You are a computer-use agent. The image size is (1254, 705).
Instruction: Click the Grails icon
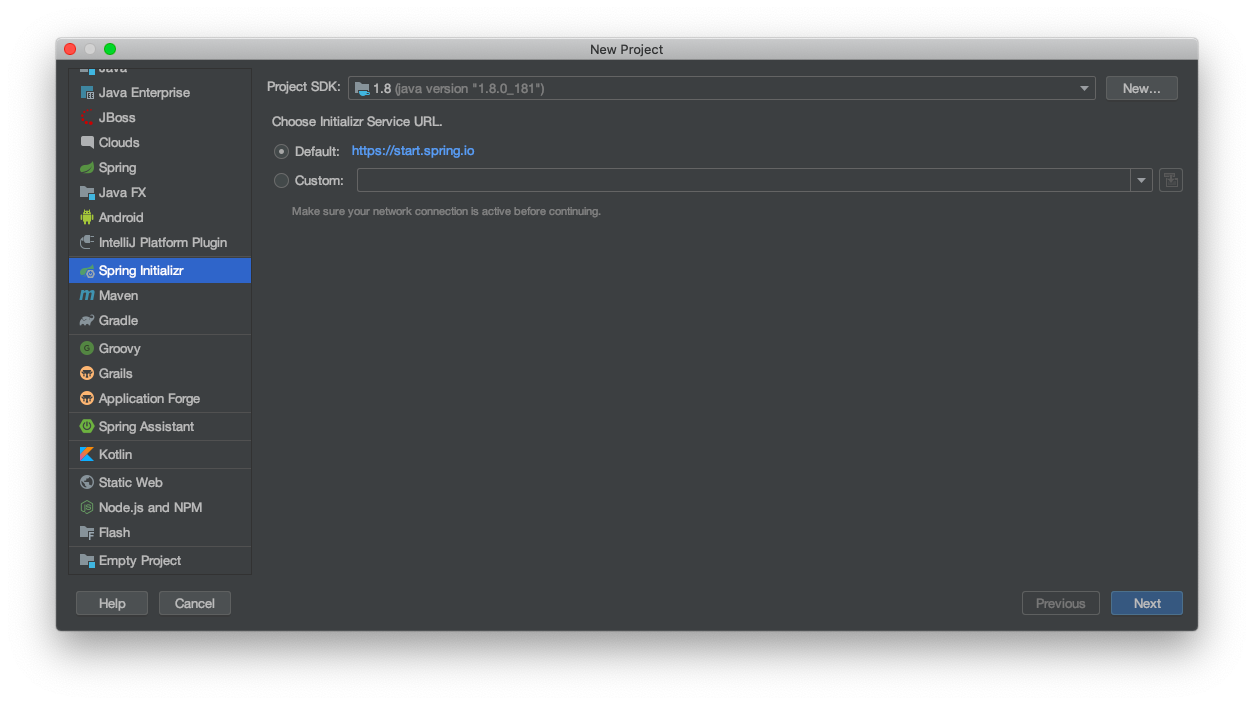click(87, 374)
